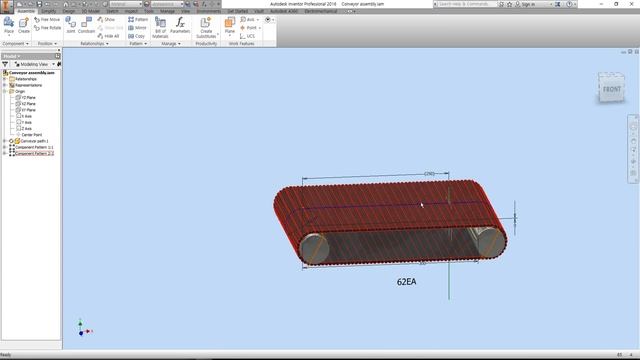Select the Pattern component tool
This screenshot has height=360, width=640.
point(138,19)
